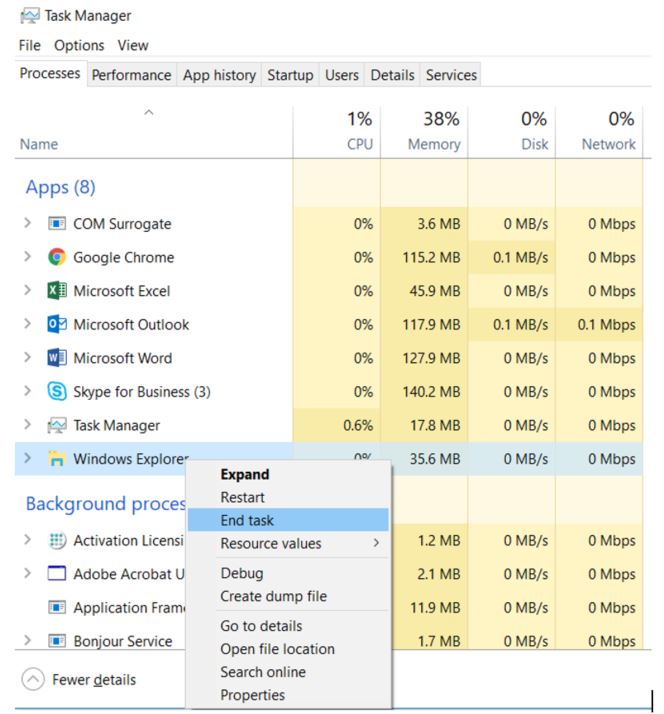Expand the Google Chrome process group
The image size is (664, 714).
tap(28, 257)
